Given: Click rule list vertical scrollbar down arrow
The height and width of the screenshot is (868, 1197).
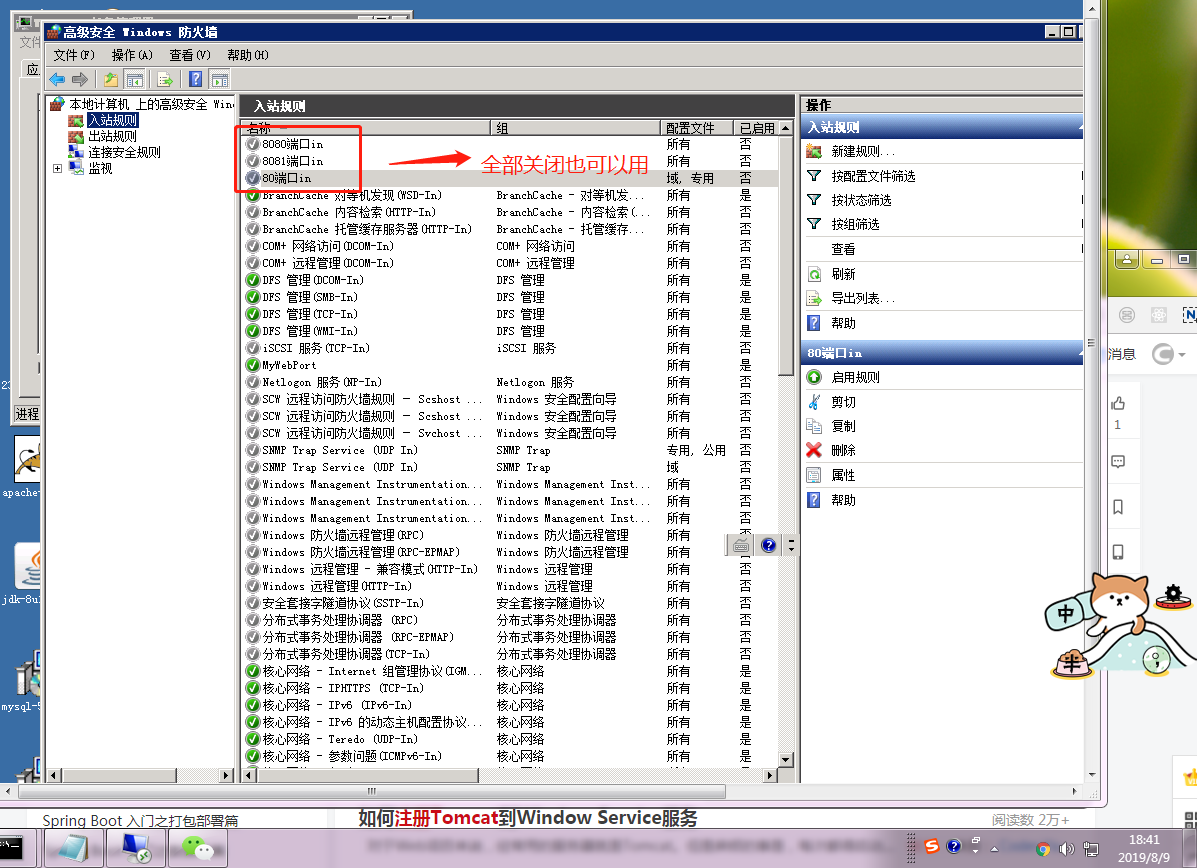Looking at the screenshot, I should tap(786, 760).
